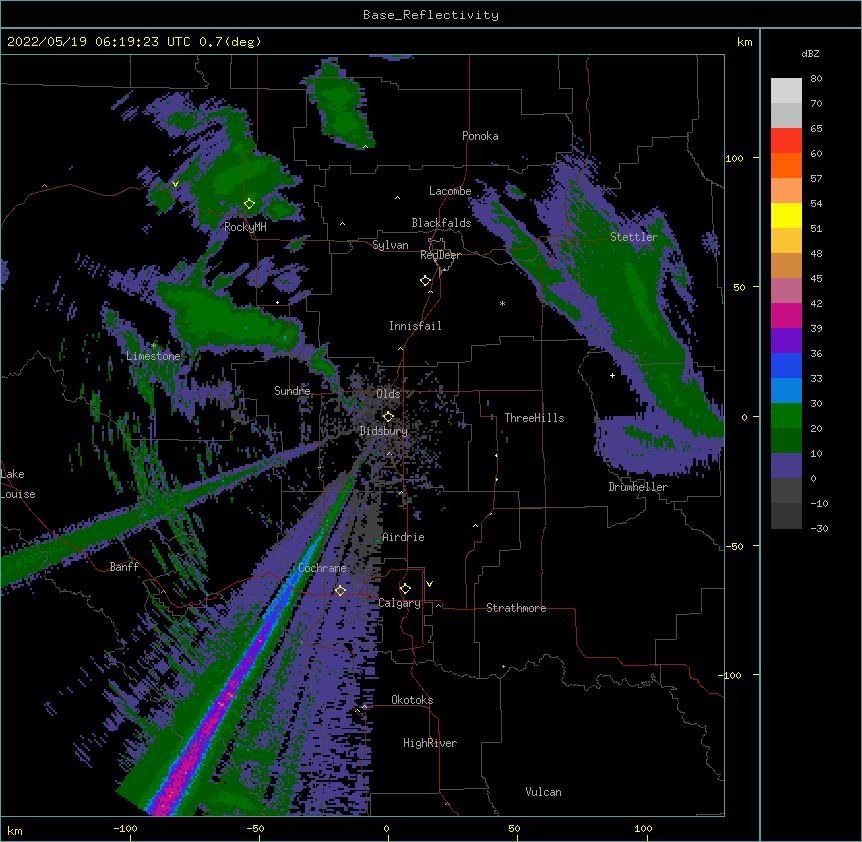Click the white plus marker north of Sundre
Viewport: 862px width, 842px height.
[277, 302]
